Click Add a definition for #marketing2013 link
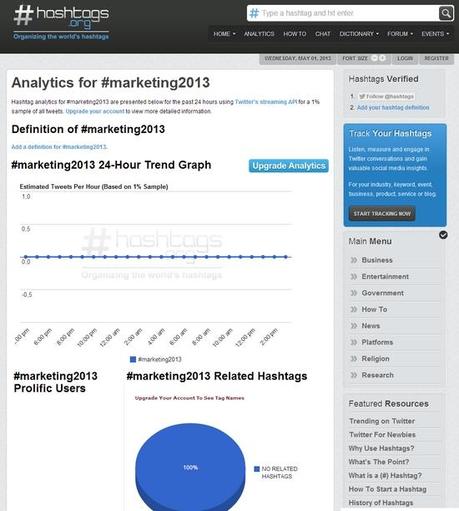The height and width of the screenshot is (511, 459). point(59,147)
